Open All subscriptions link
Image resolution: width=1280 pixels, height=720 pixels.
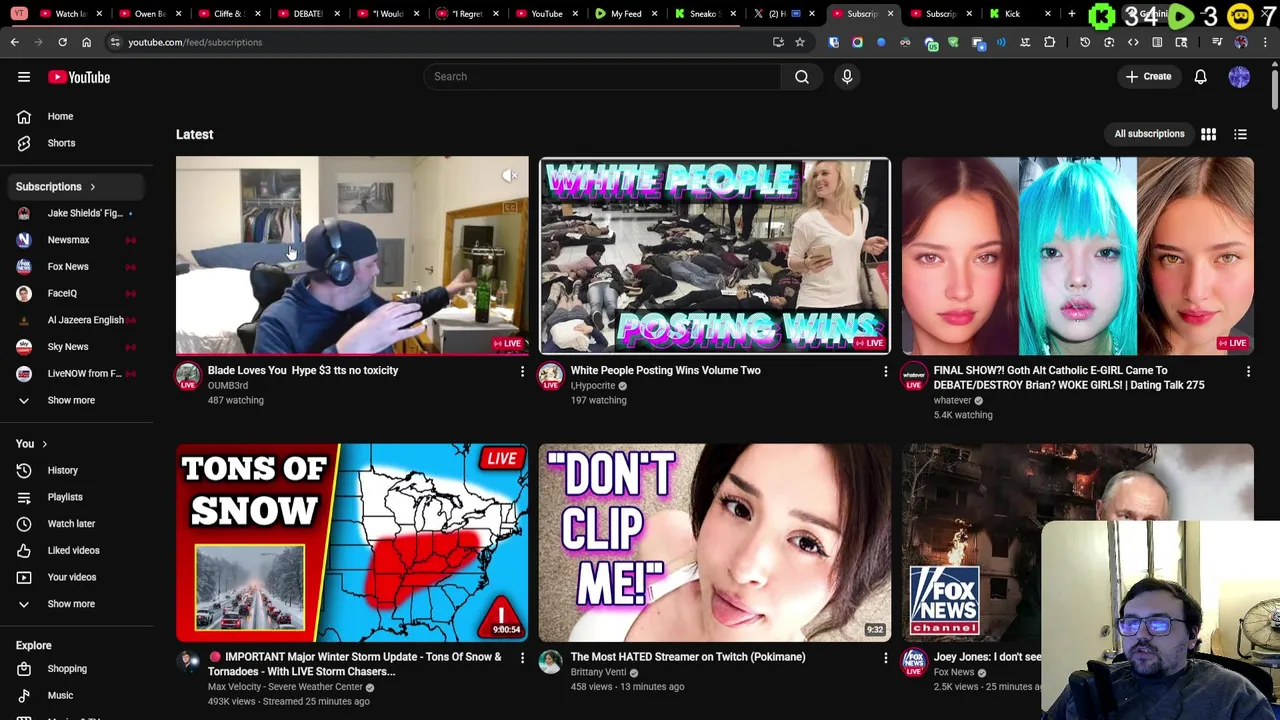tap(1149, 134)
